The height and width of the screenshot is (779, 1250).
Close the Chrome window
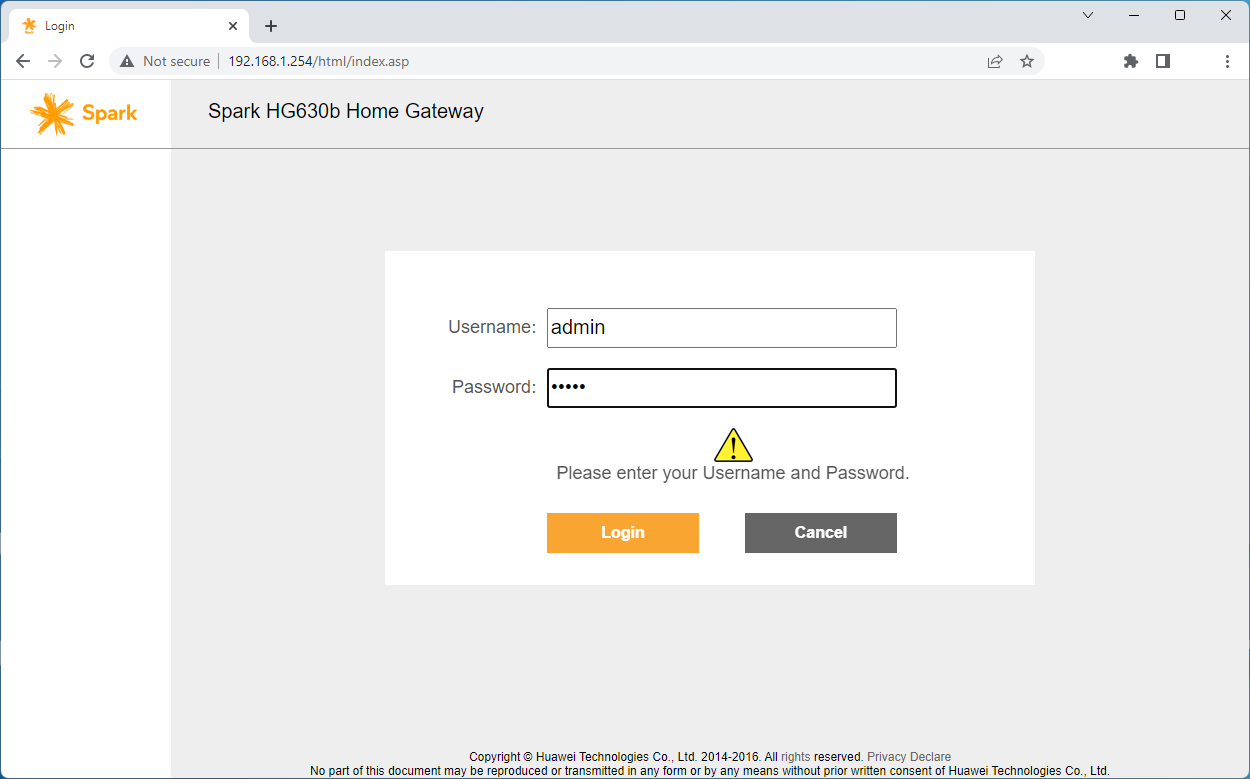[x=1226, y=15]
